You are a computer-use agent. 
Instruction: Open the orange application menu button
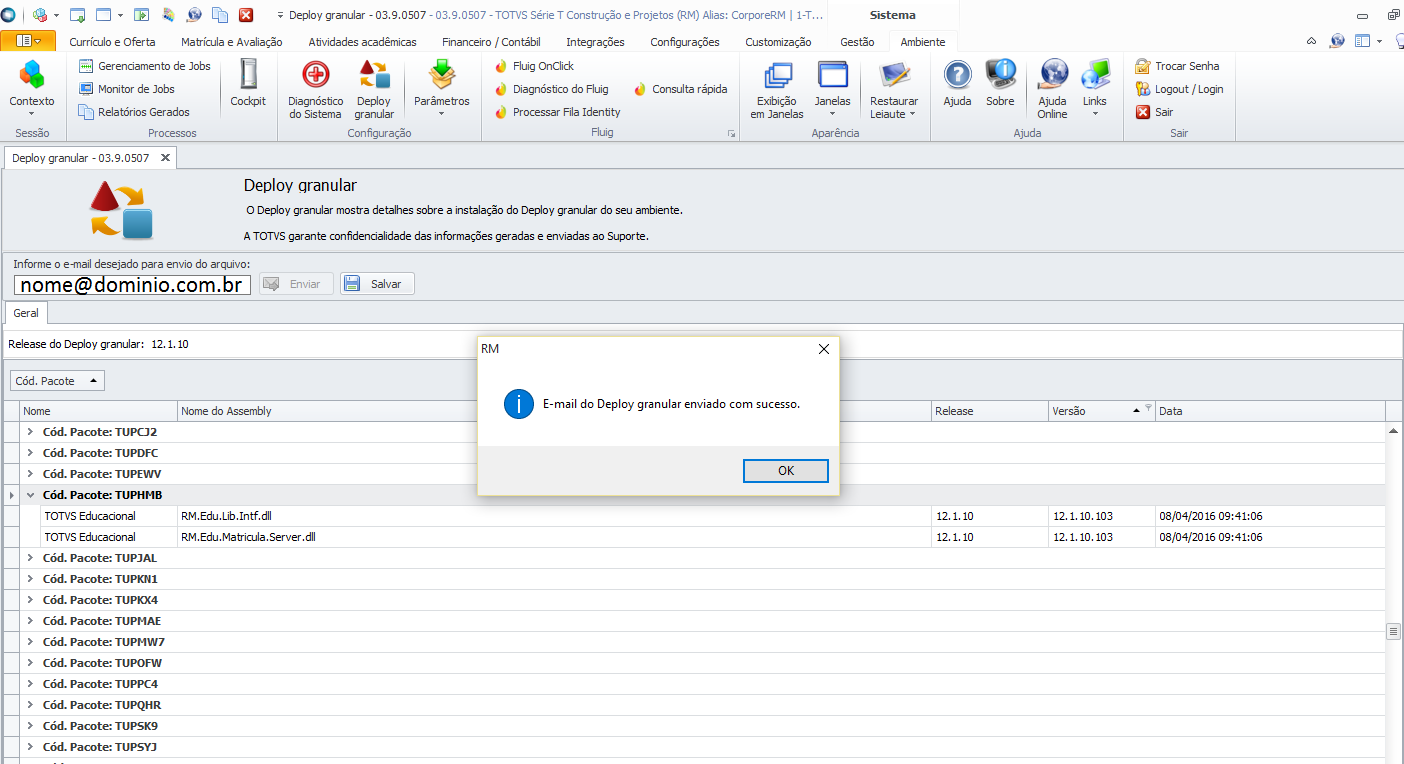click(x=28, y=41)
